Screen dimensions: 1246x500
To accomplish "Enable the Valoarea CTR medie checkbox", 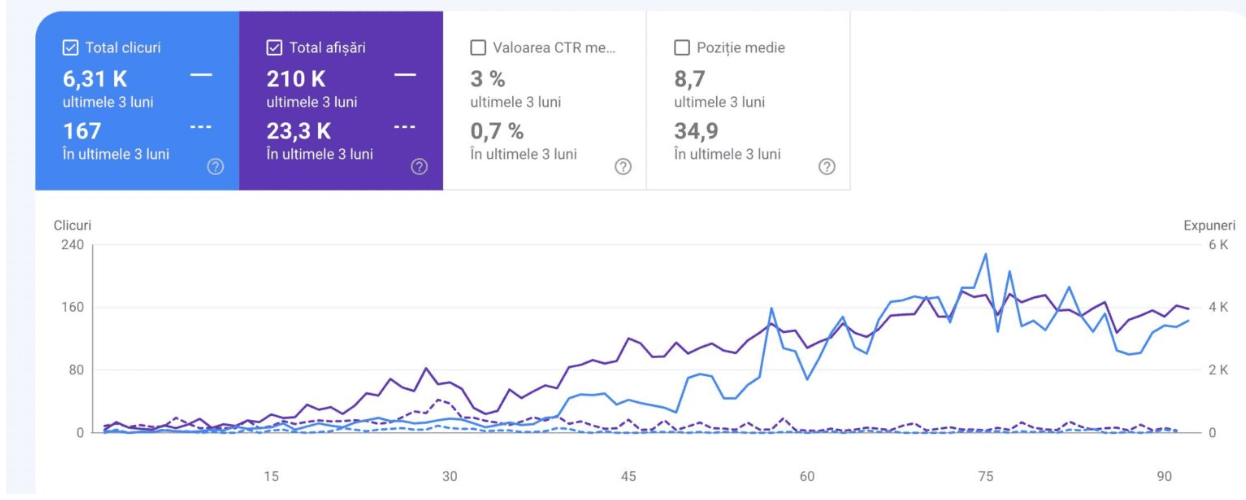I will [477, 47].
